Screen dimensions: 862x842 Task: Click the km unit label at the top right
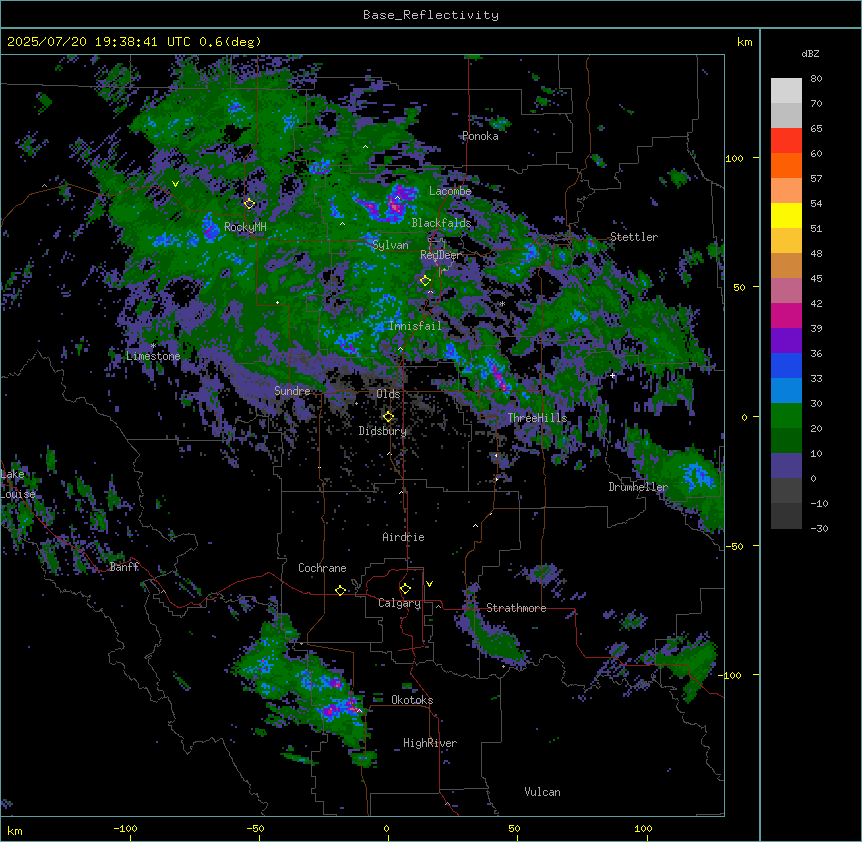pos(745,42)
